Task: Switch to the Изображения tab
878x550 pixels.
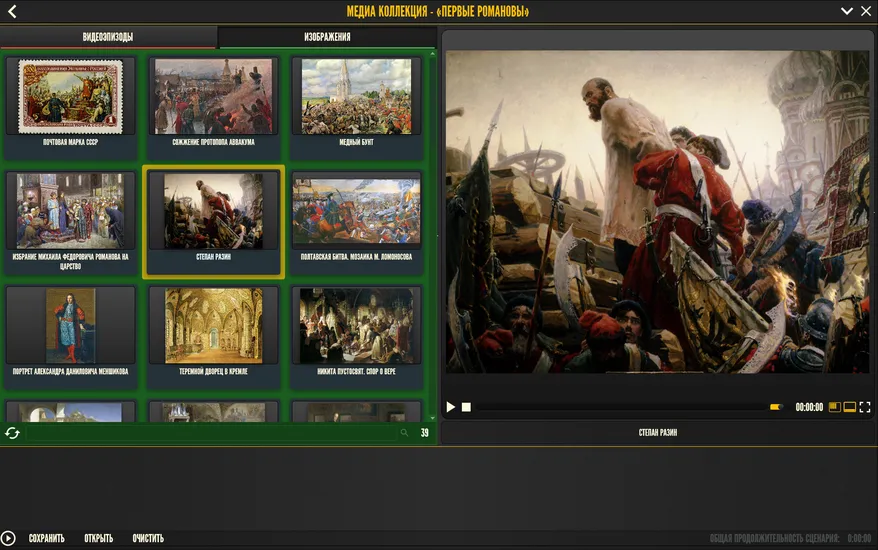Action: (327, 37)
